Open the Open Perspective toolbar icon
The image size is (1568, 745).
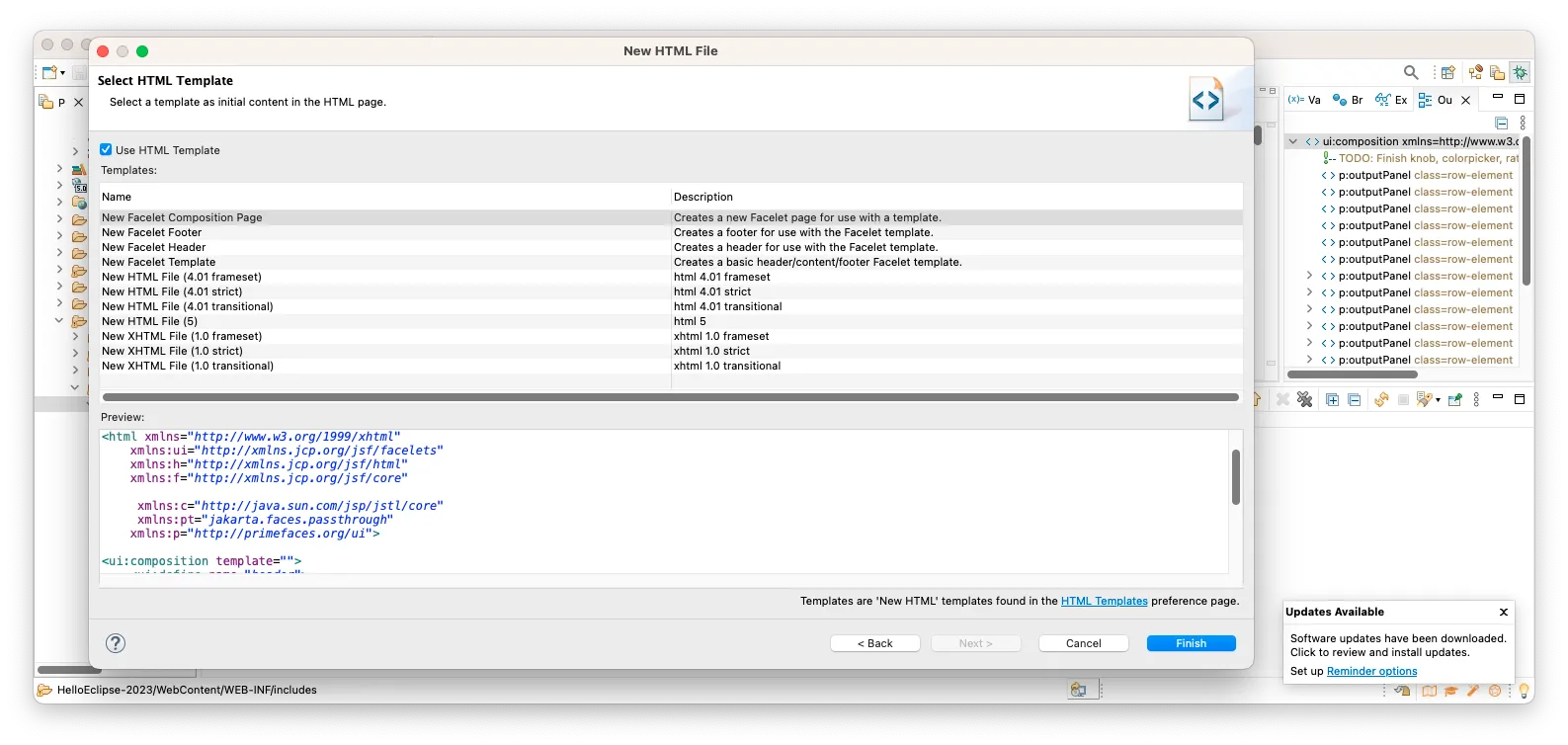1447,72
